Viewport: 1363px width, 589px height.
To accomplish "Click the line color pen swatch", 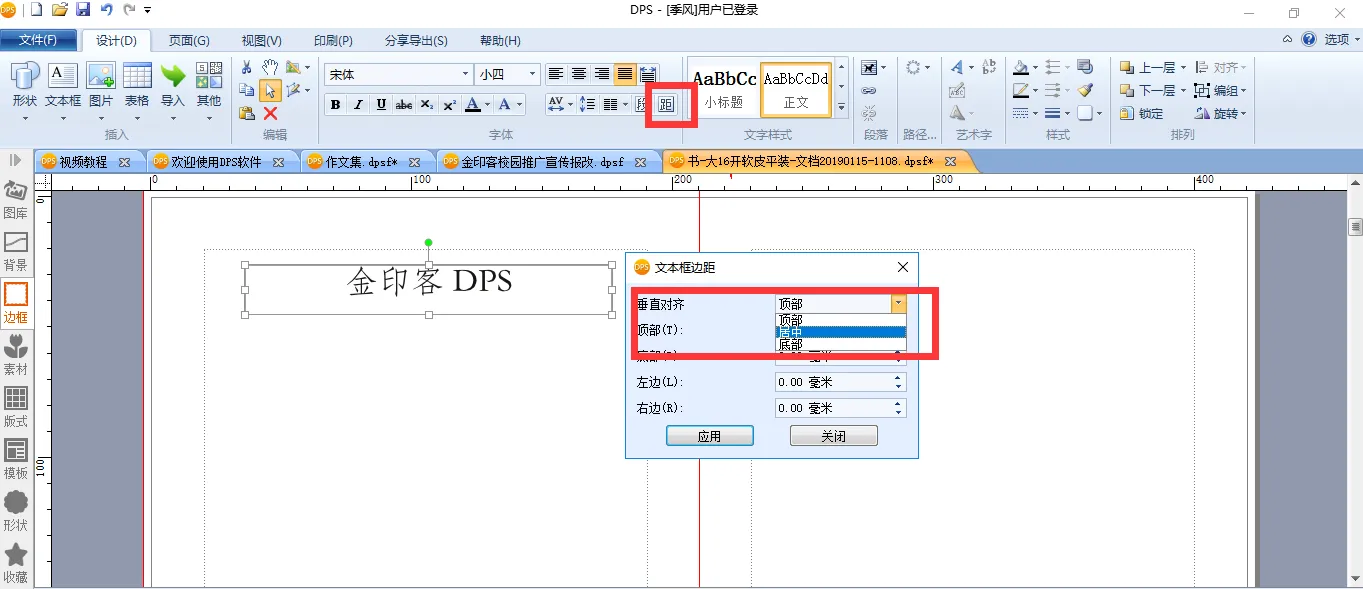I will point(1020,90).
